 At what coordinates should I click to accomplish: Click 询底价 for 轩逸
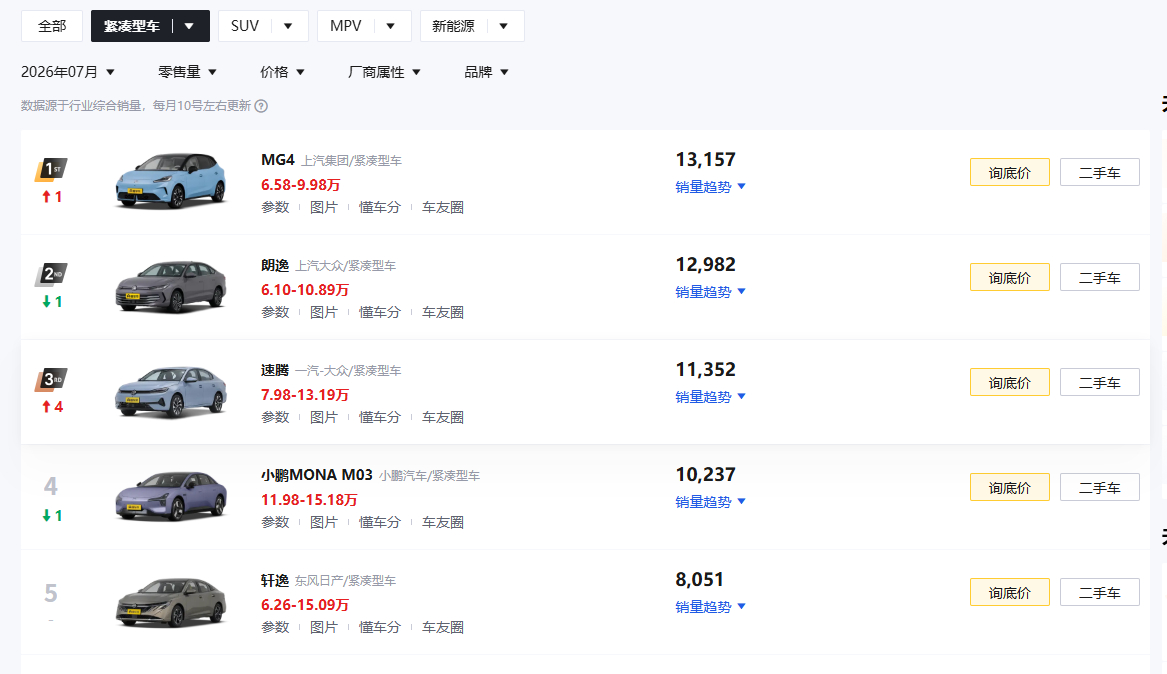tap(1009, 592)
